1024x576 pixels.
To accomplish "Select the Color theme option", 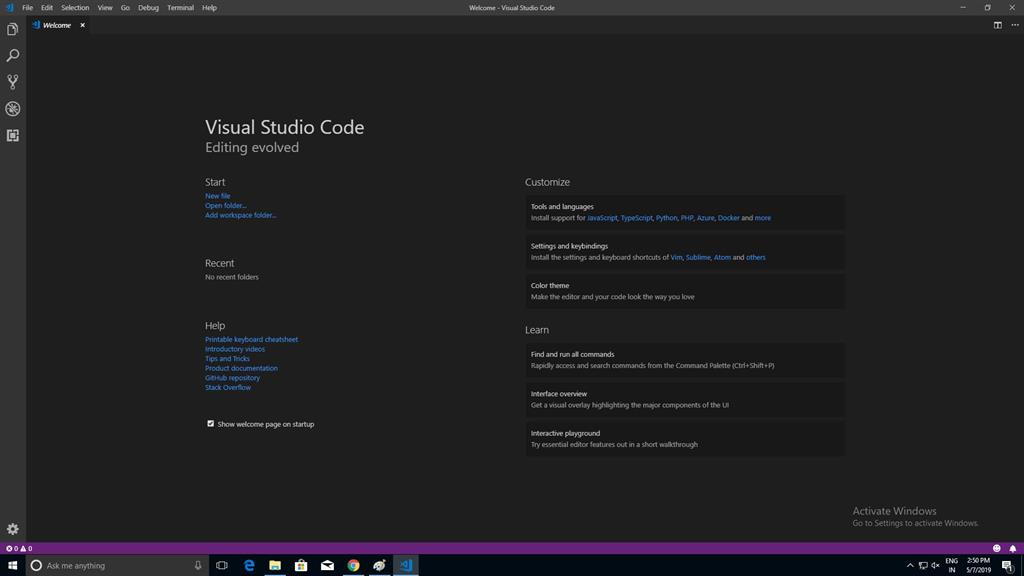I will tap(550, 286).
